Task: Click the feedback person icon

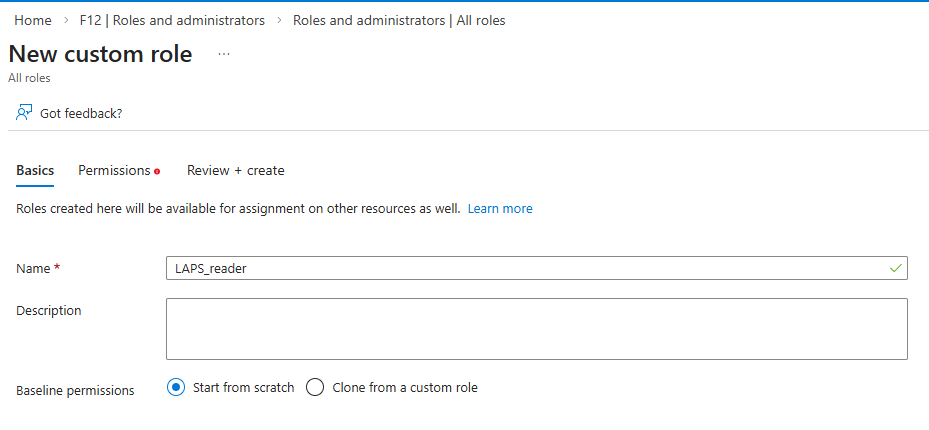Action: click(x=24, y=113)
